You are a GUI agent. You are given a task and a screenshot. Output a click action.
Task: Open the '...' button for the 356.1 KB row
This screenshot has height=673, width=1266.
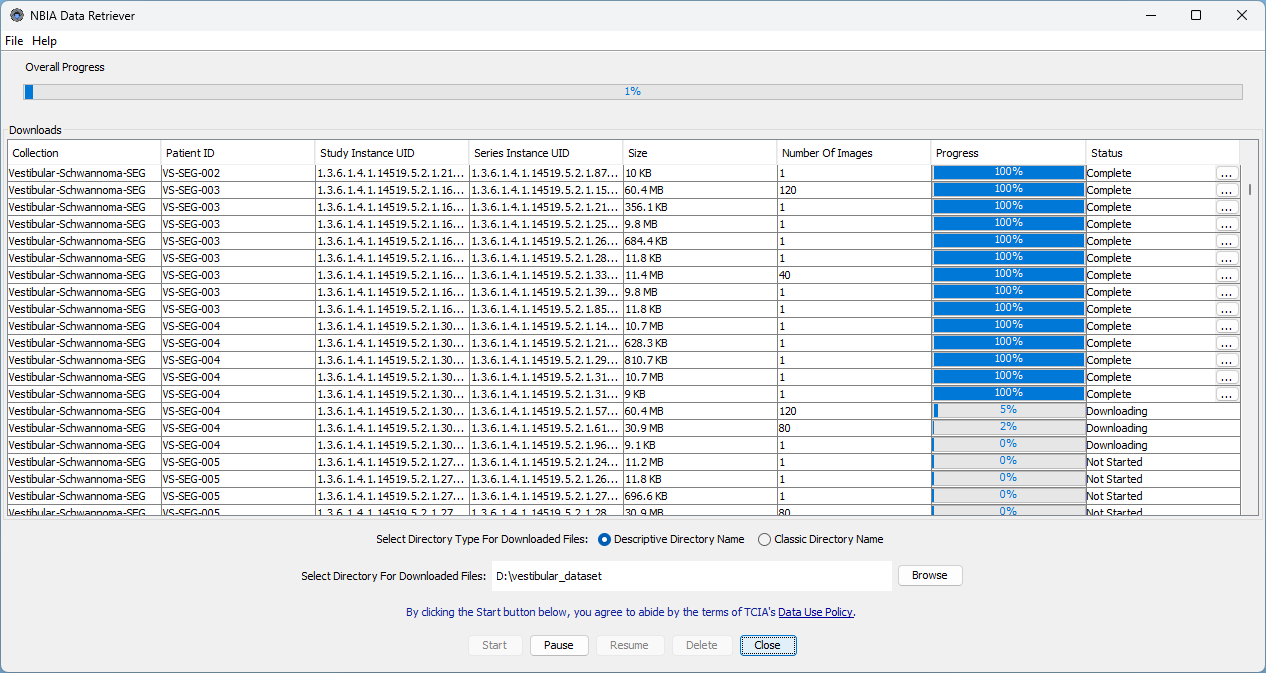[1227, 207]
